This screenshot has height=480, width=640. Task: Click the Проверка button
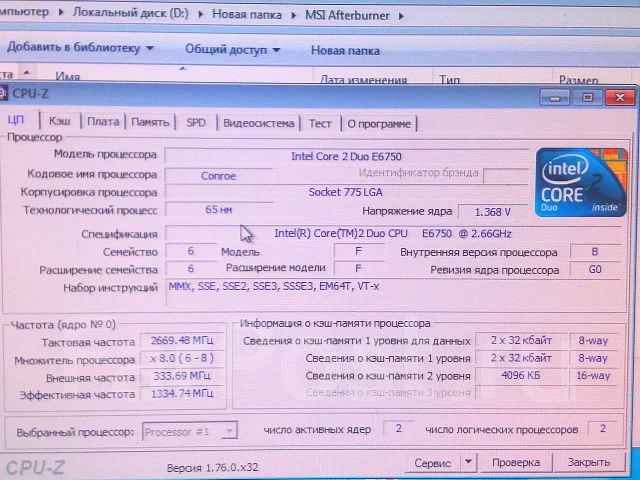(516, 462)
